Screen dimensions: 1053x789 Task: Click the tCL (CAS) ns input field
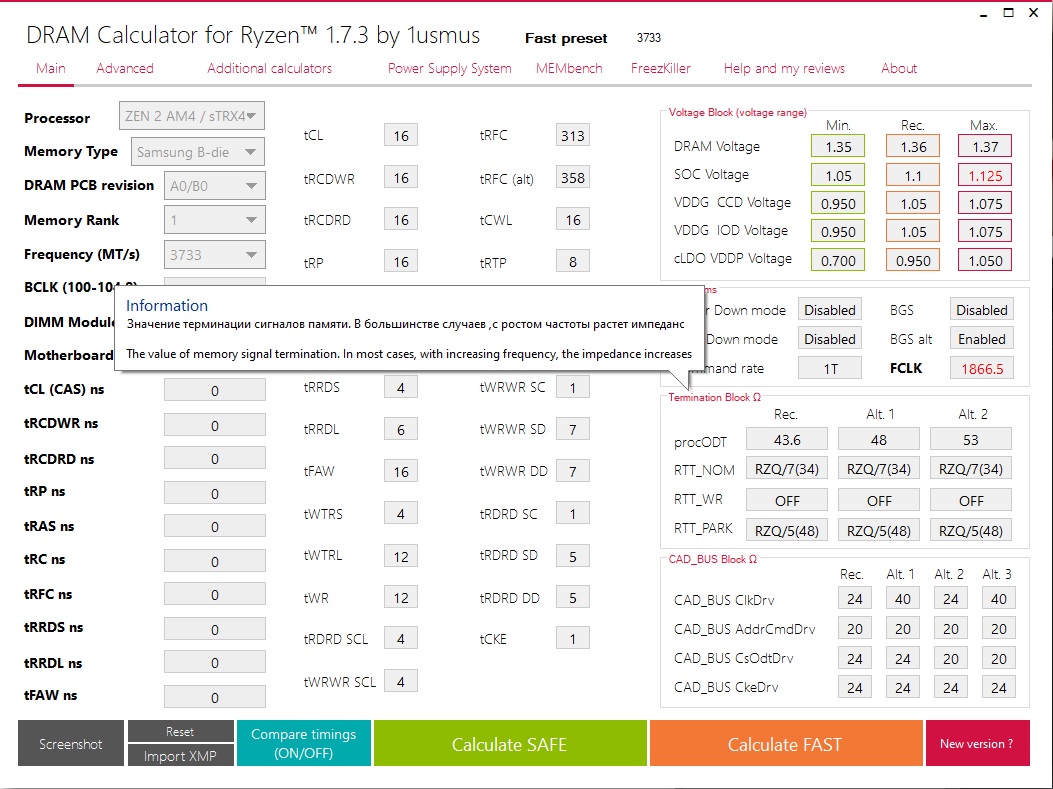(214, 390)
